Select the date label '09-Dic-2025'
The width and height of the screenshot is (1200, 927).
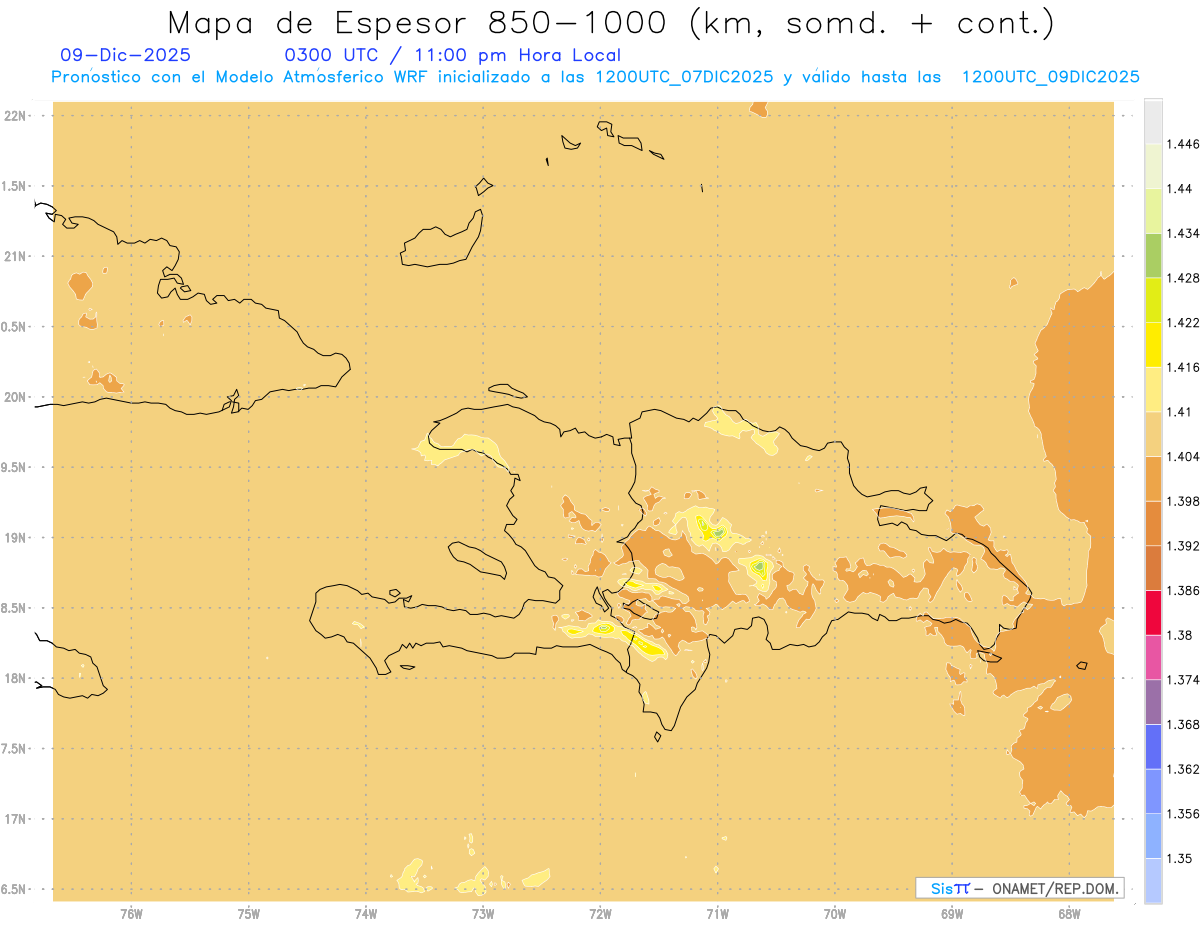[x=125, y=56]
